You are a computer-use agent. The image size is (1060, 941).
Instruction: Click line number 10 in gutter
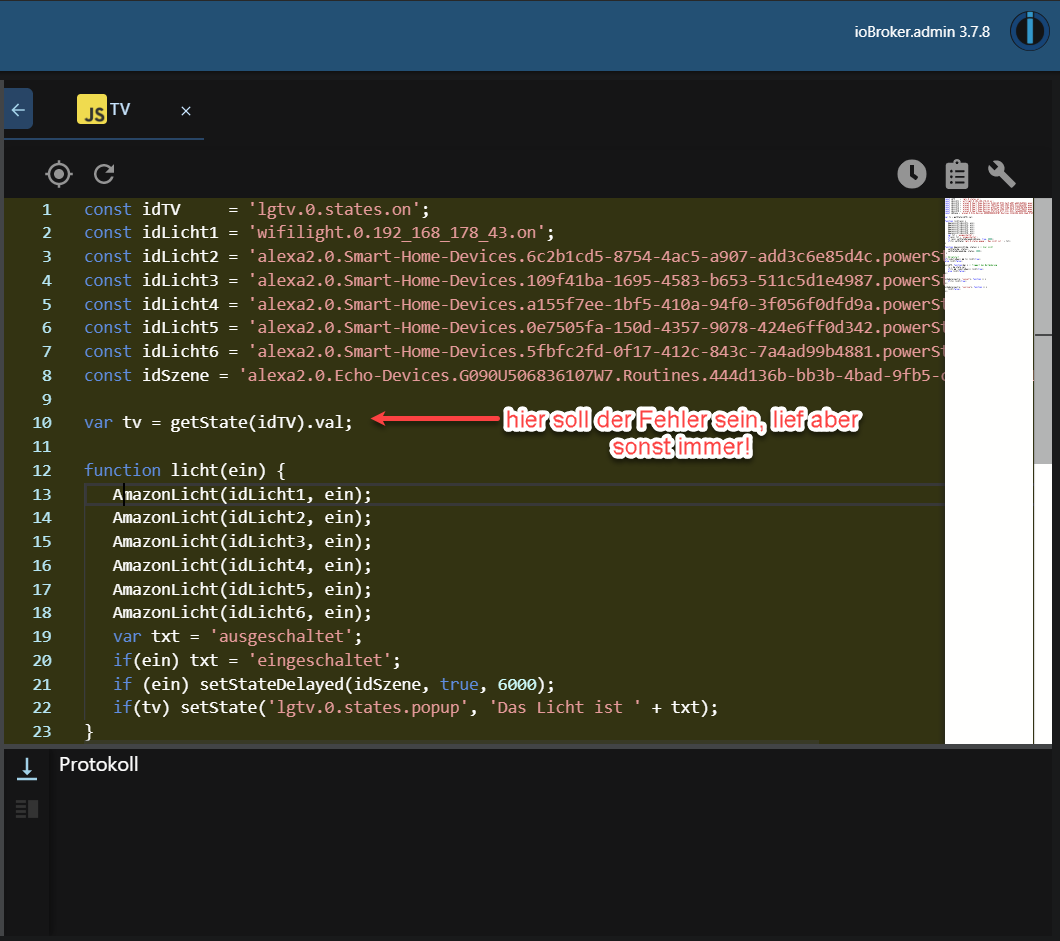42,423
